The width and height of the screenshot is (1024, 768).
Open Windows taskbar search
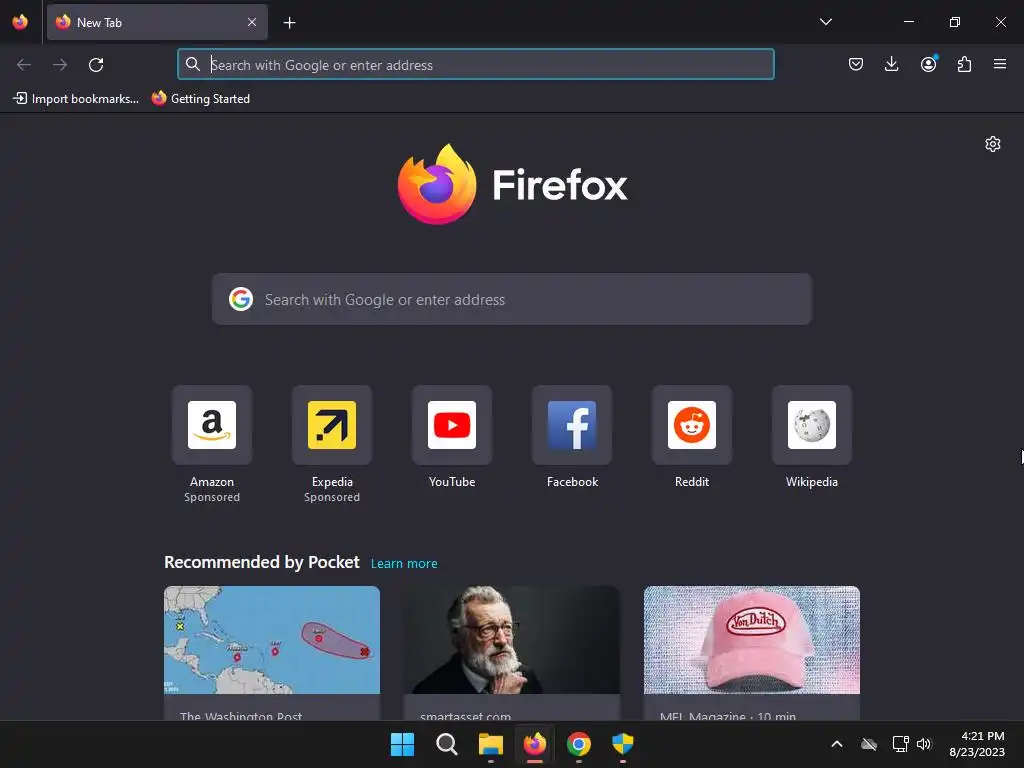click(447, 744)
